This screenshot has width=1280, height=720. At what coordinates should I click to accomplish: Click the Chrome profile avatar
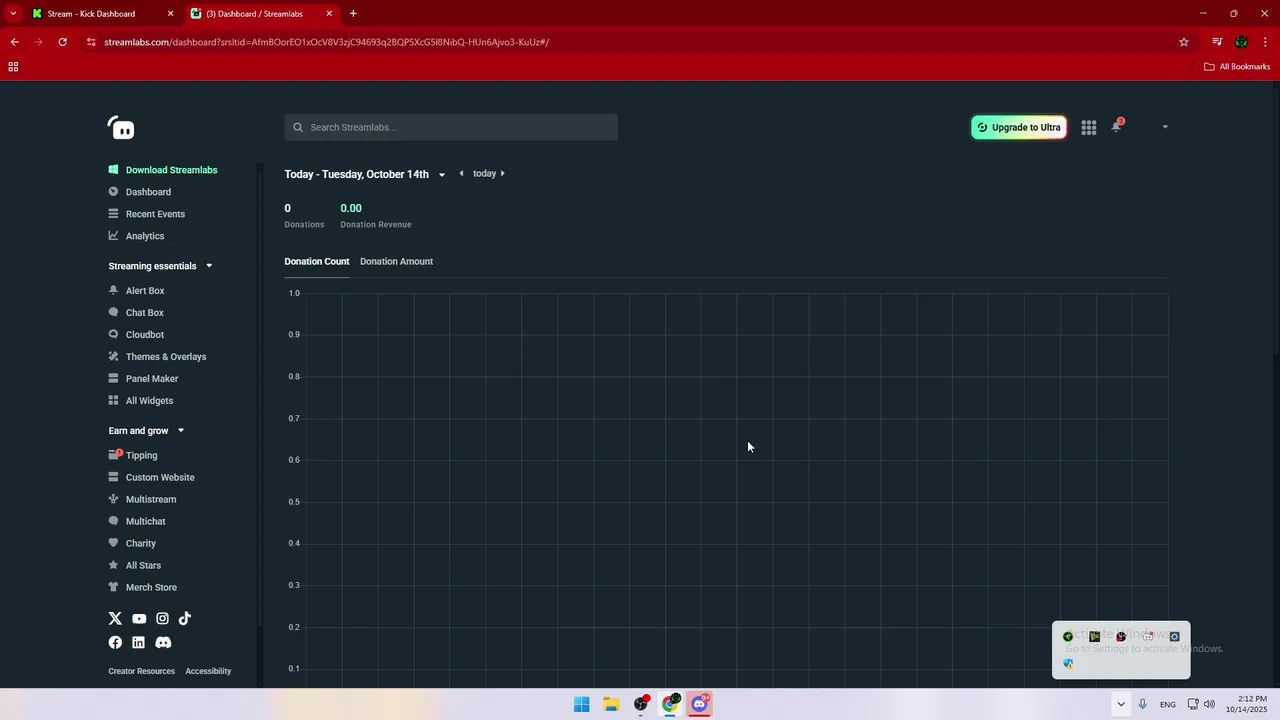click(1242, 42)
